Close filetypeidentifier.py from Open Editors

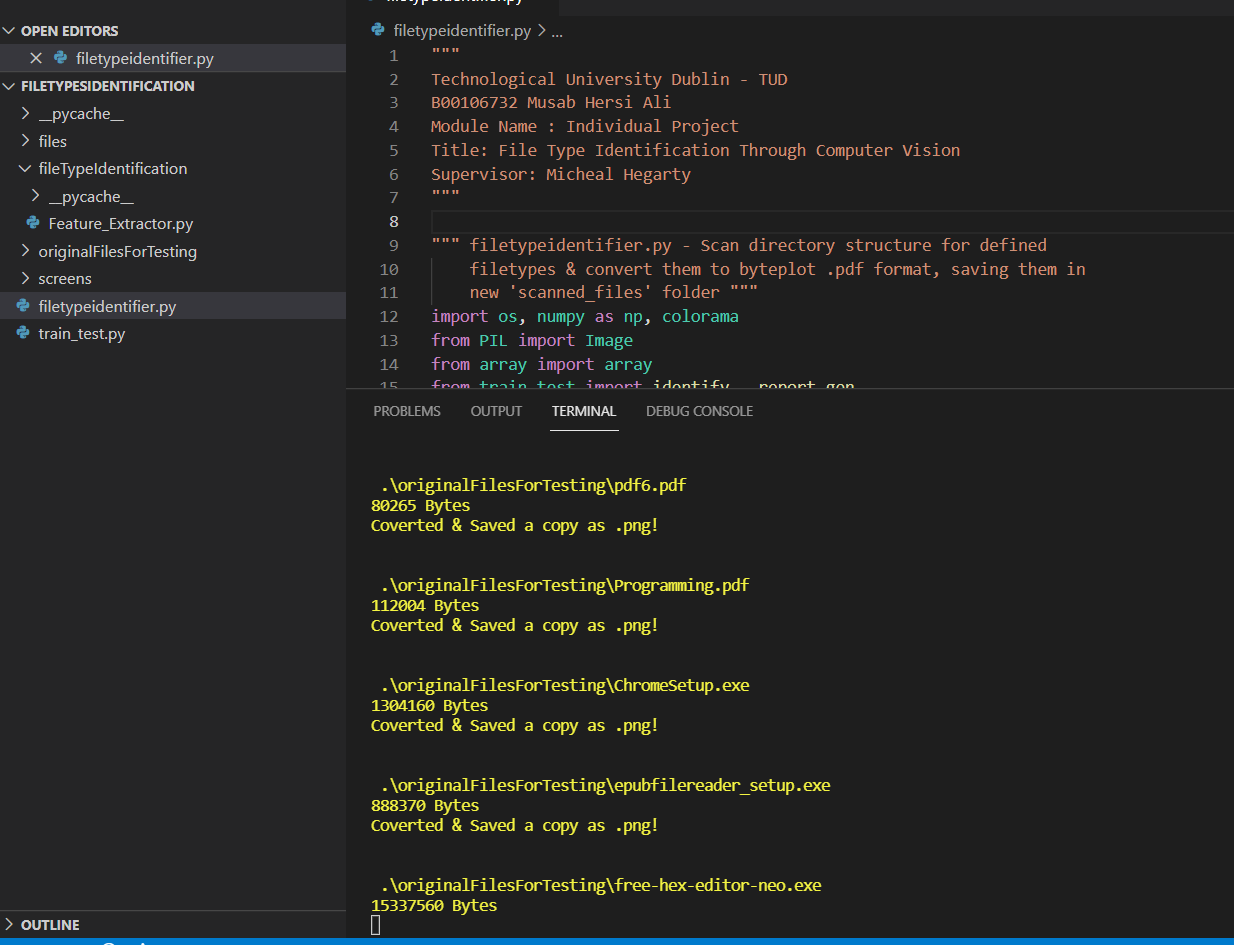tap(36, 58)
